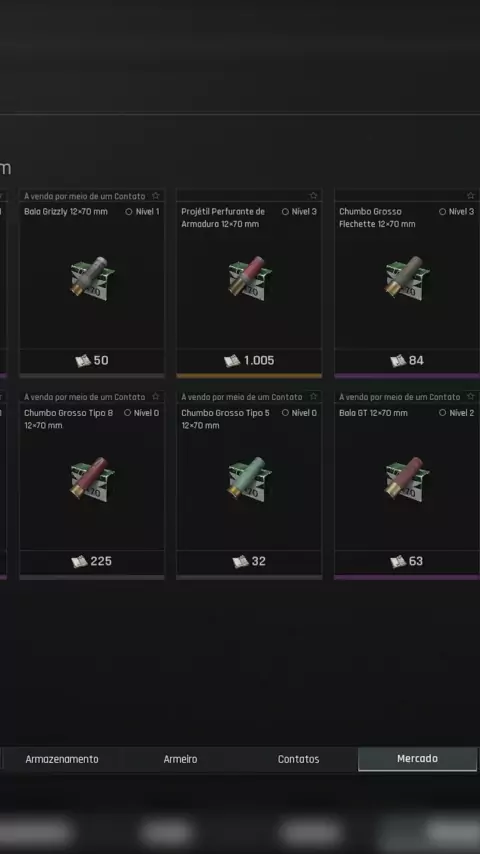Toggle the star on Chumbo Grosso Tipo 8
Screen dimensions: 480x854
156,396
